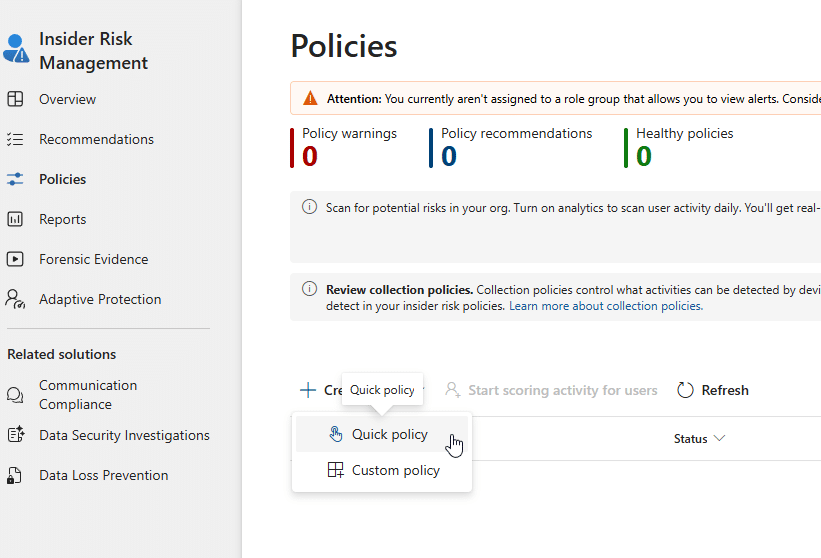Select the Recommendations checklist icon
Screen dimensions: 821x558
15,139
